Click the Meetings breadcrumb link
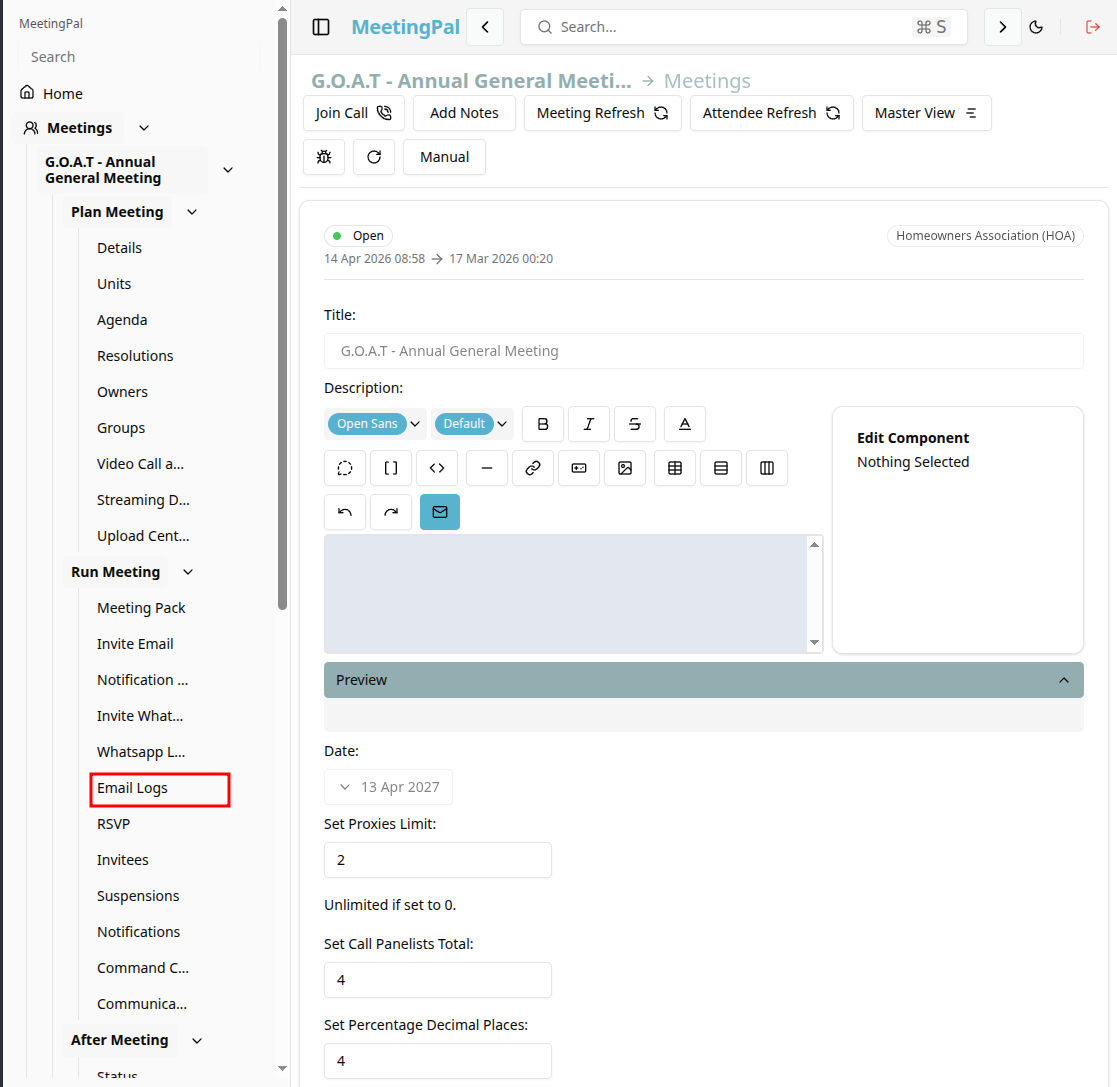This screenshot has width=1117, height=1087. pos(707,81)
